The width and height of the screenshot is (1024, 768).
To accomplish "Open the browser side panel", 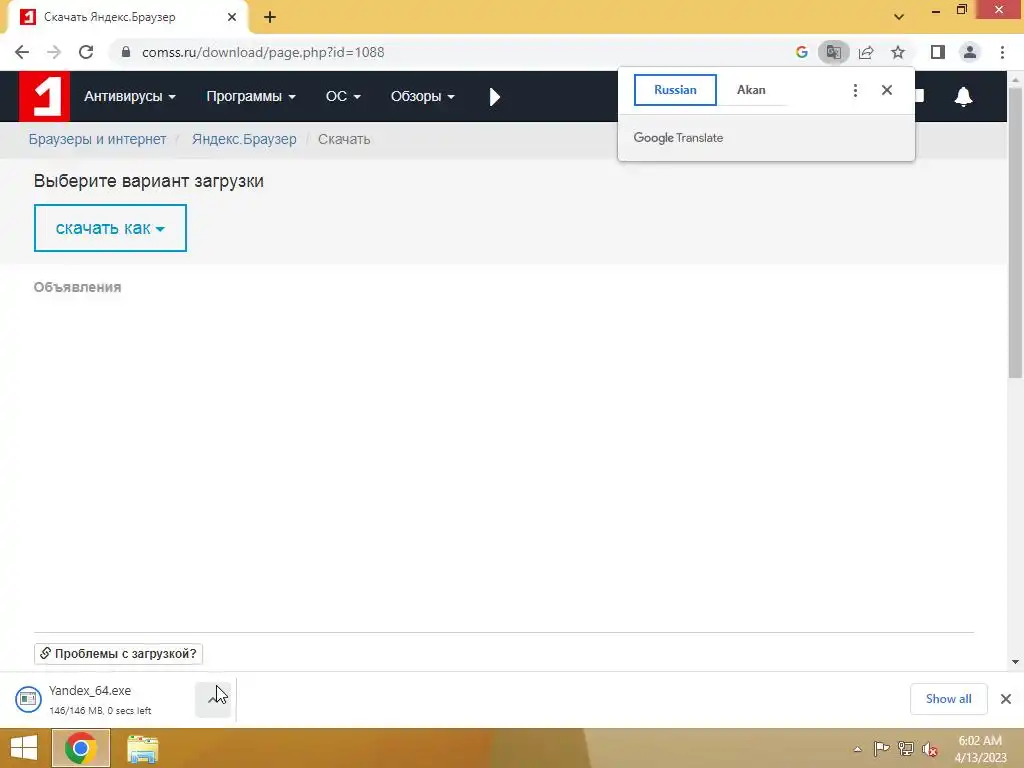I will [938, 52].
